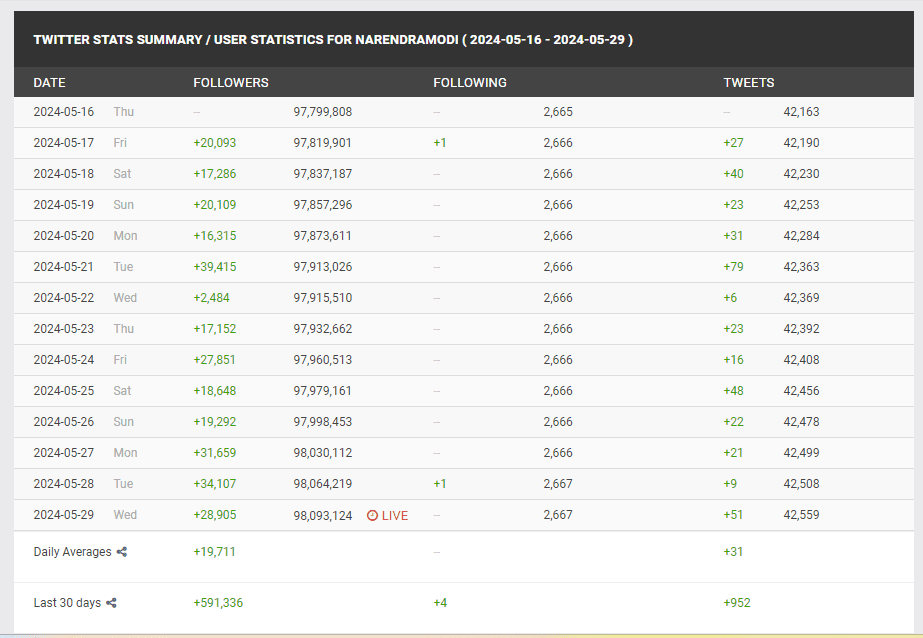This screenshot has width=923, height=638.
Task: Click the FOLLOWERS column header
Action: click(230, 83)
